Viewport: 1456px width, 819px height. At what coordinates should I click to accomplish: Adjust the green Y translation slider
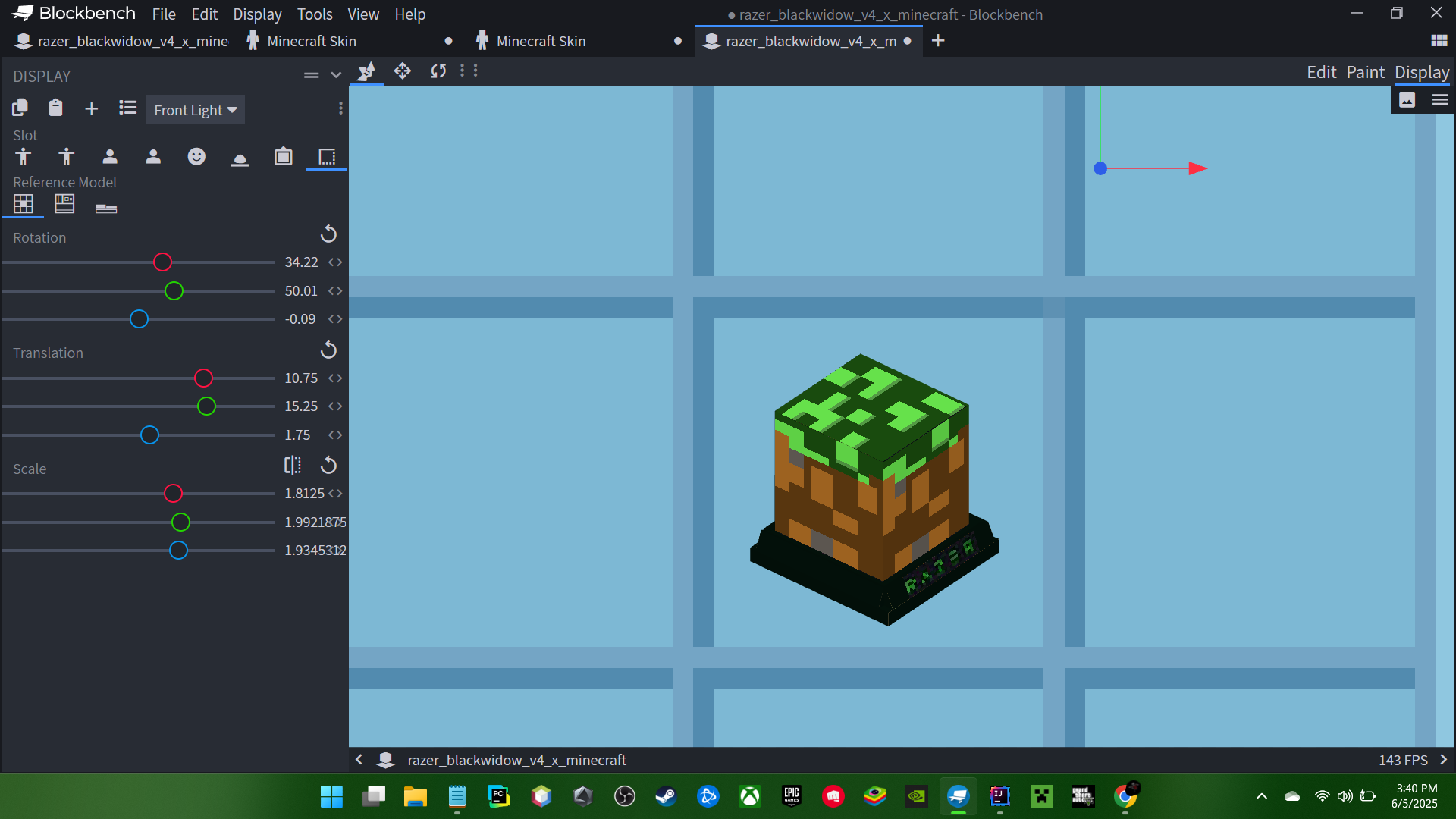(206, 406)
